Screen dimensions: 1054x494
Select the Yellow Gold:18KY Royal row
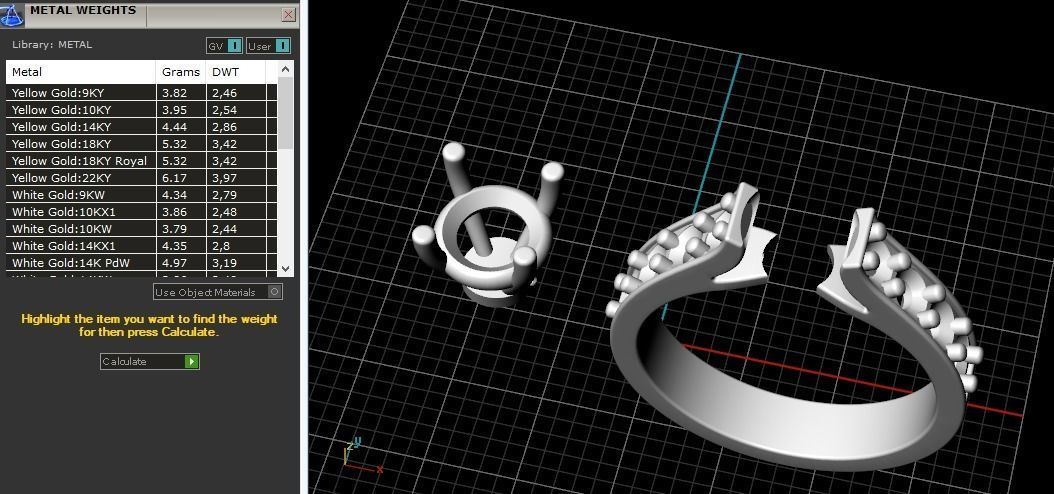click(141, 161)
